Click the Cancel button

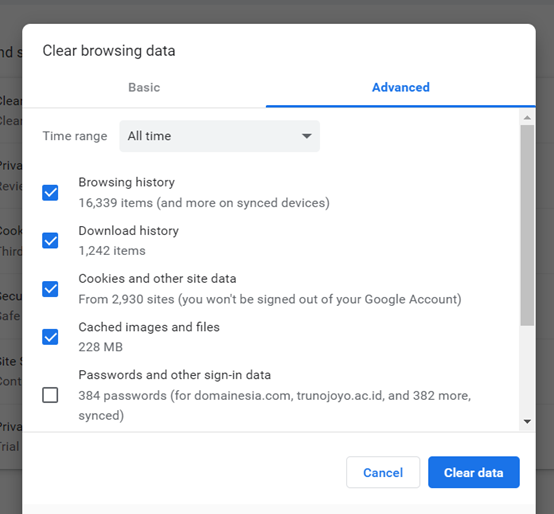[x=383, y=472]
